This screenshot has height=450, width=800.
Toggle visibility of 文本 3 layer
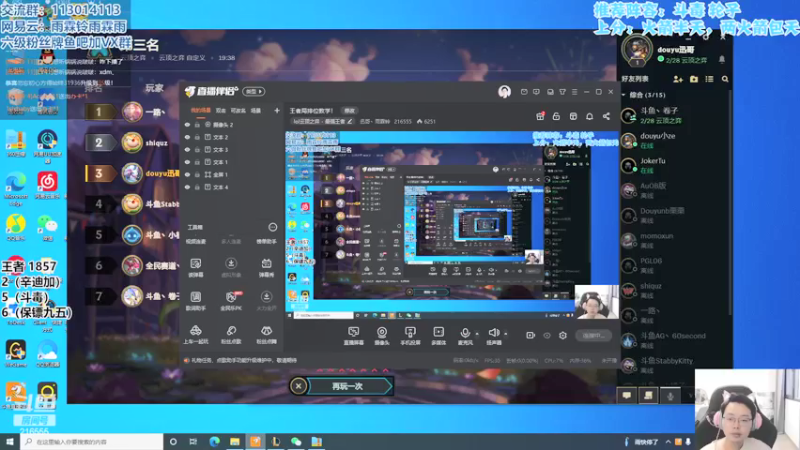click(187, 149)
